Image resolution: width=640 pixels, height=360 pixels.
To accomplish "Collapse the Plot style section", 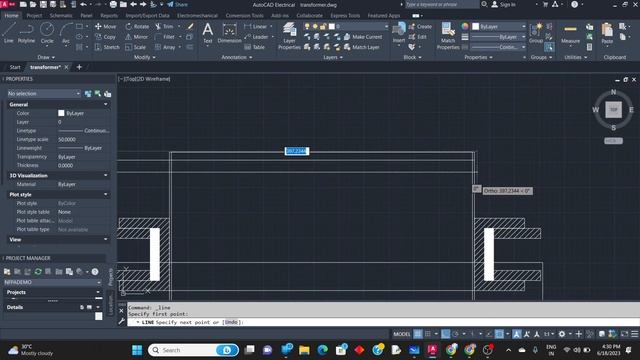I will click(x=106, y=195).
